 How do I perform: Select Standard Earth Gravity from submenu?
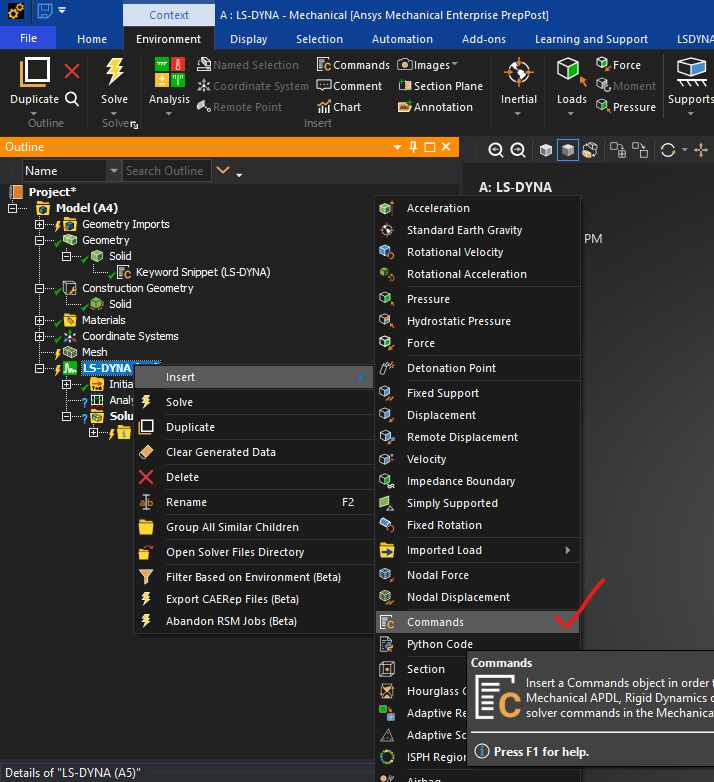click(x=477, y=230)
